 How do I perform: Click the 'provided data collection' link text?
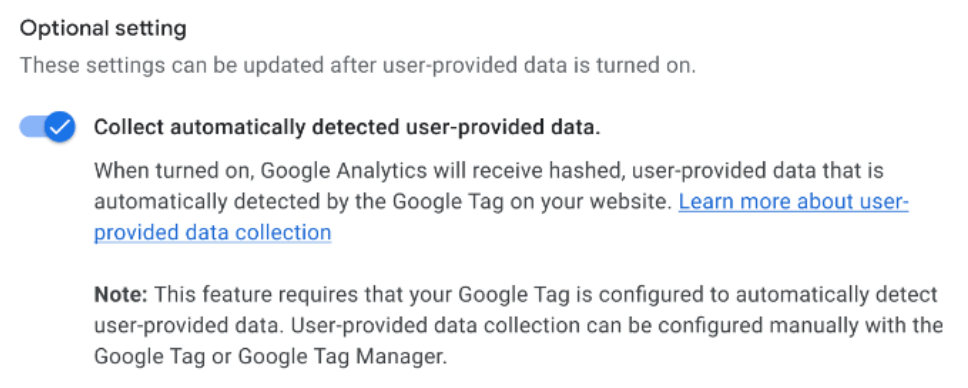click(x=212, y=233)
